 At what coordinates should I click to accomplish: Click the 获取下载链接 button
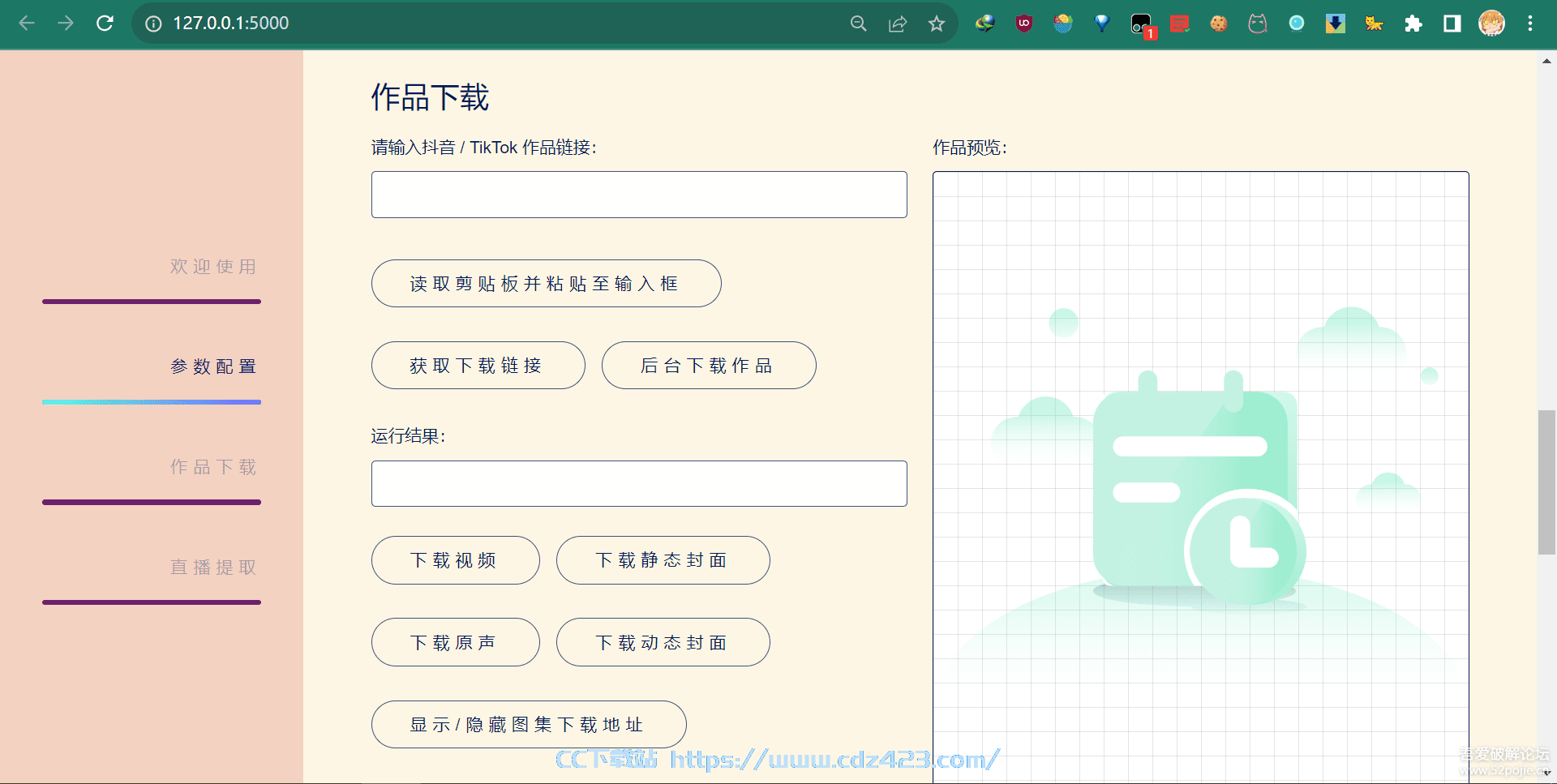click(478, 366)
